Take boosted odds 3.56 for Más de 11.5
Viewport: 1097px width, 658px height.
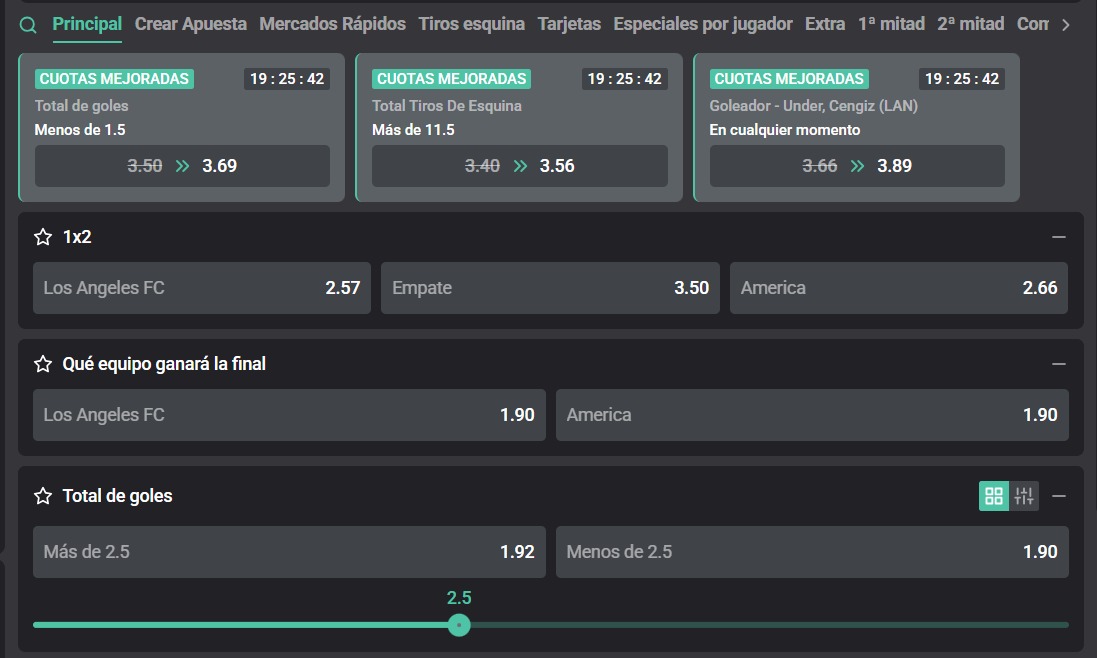point(520,166)
